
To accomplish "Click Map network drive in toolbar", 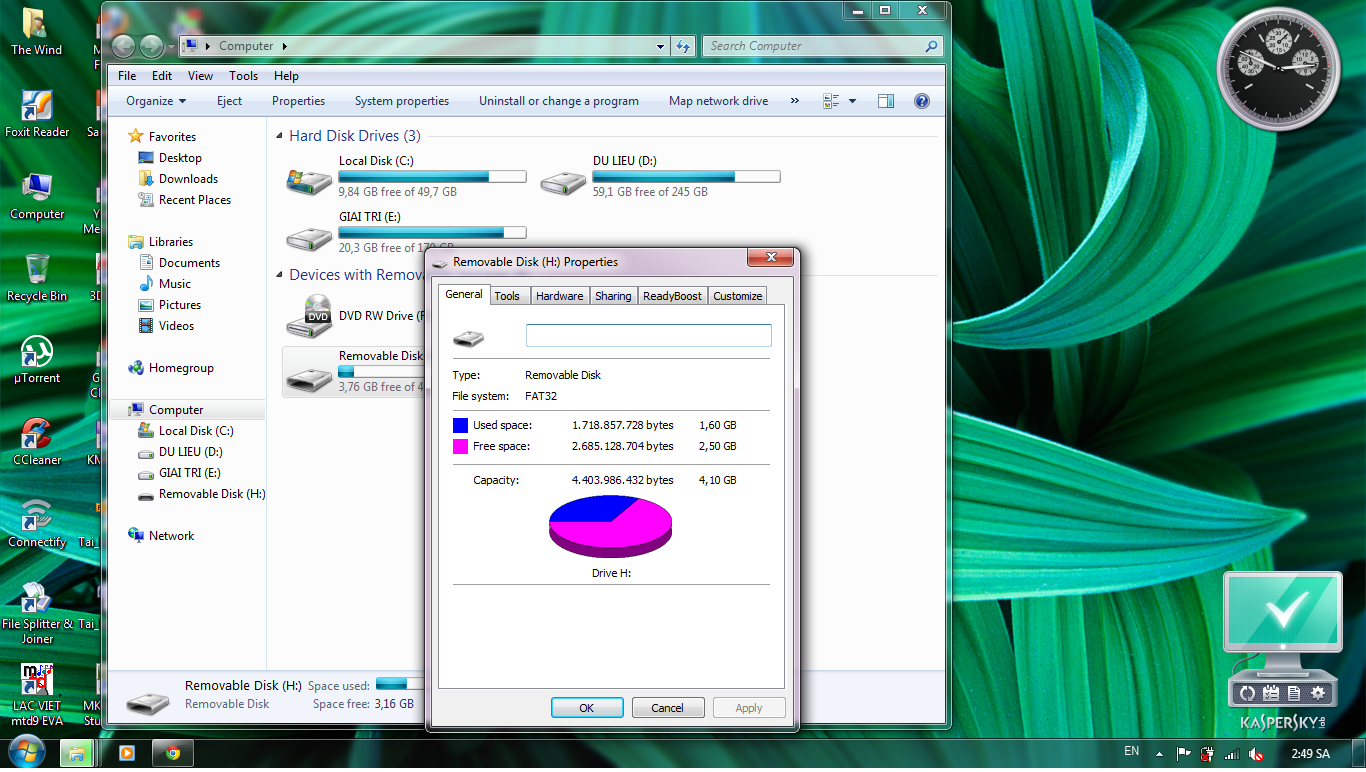I will point(719,101).
